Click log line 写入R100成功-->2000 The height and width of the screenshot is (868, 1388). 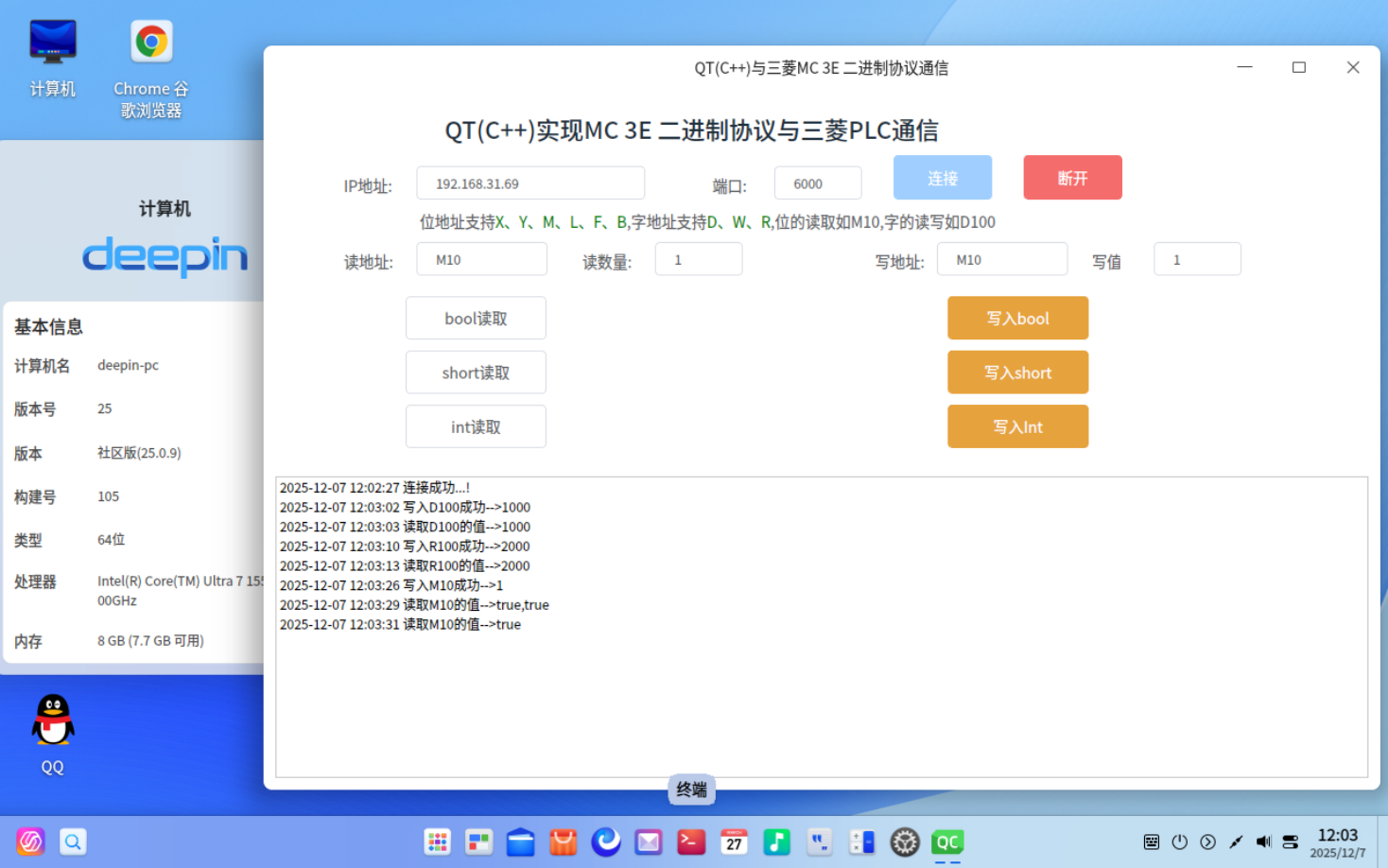click(405, 547)
